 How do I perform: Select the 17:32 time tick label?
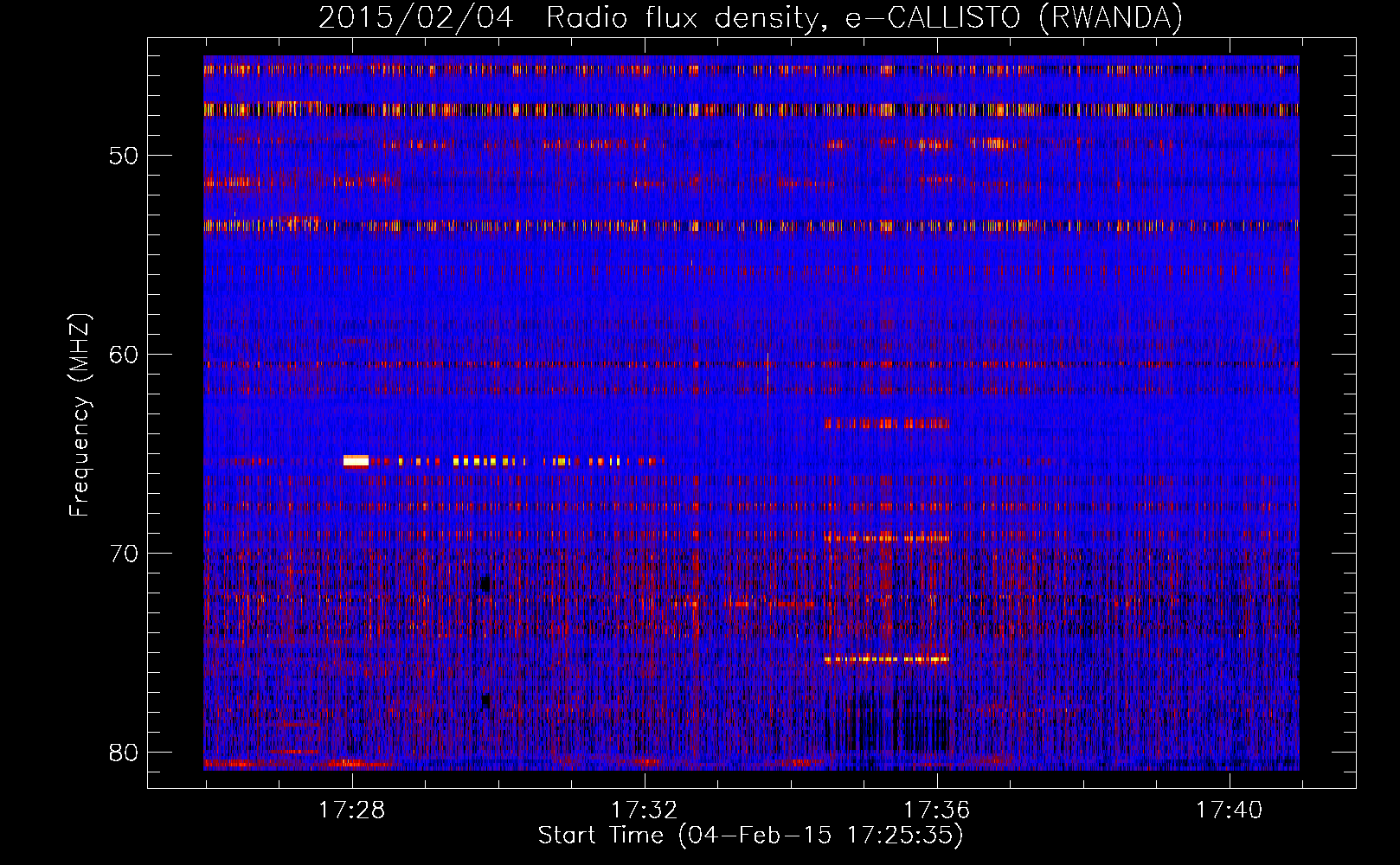[x=644, y=810]
